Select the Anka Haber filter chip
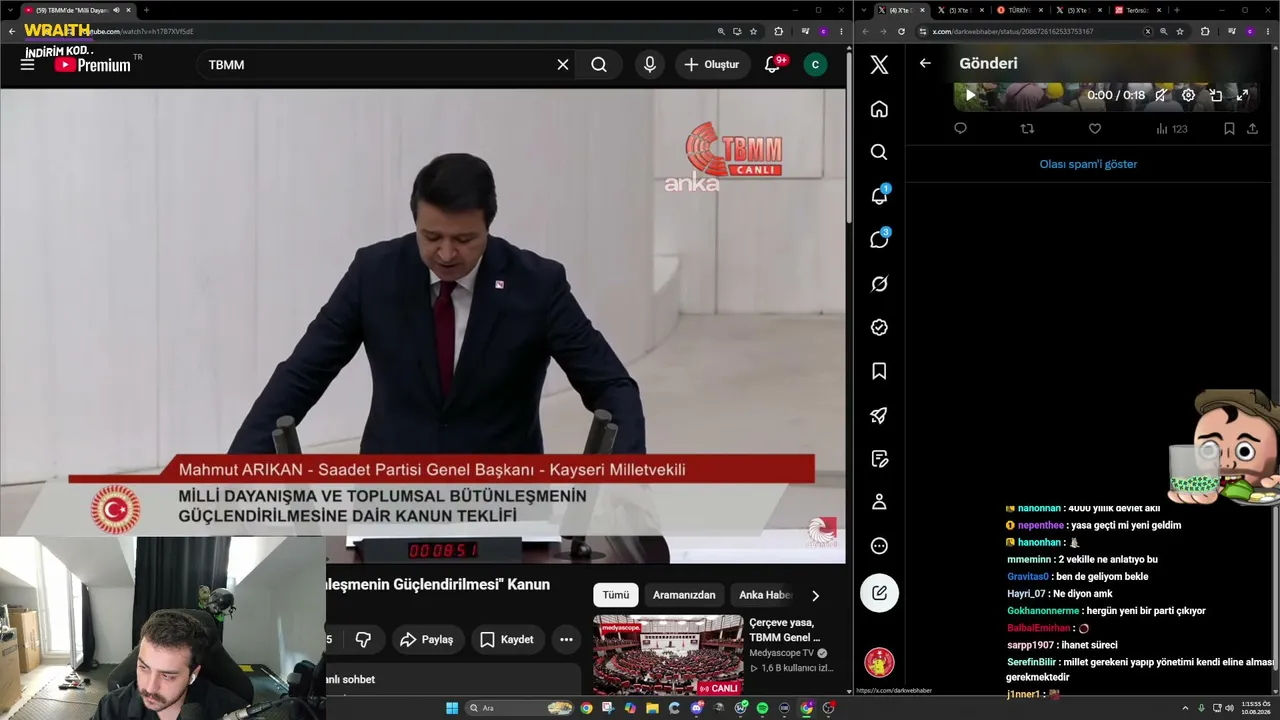The height and width of the screenshot is (720, 1280). coord(765,595)
